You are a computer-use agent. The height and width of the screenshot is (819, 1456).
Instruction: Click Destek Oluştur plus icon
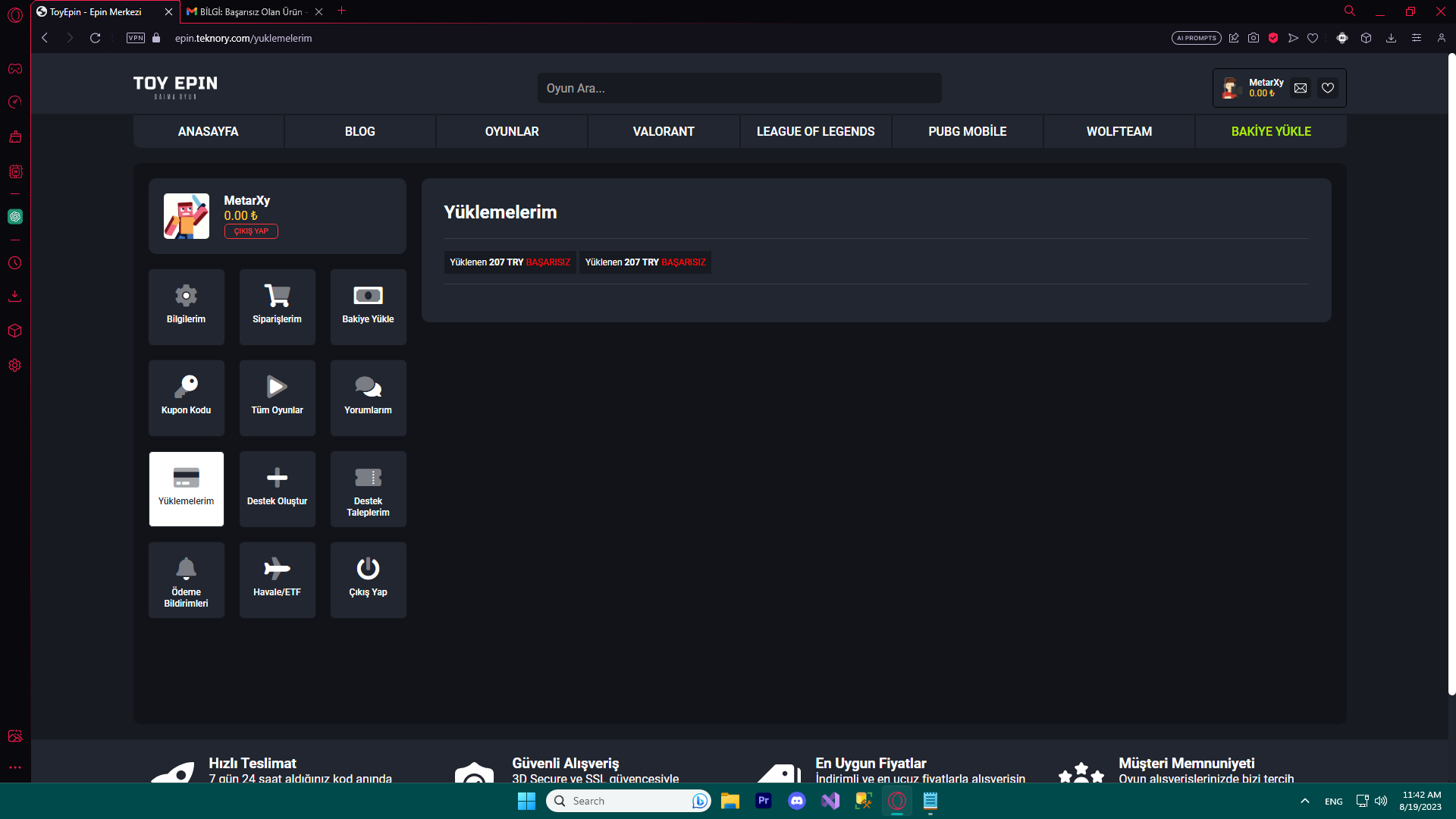click(x=277, y=477)
